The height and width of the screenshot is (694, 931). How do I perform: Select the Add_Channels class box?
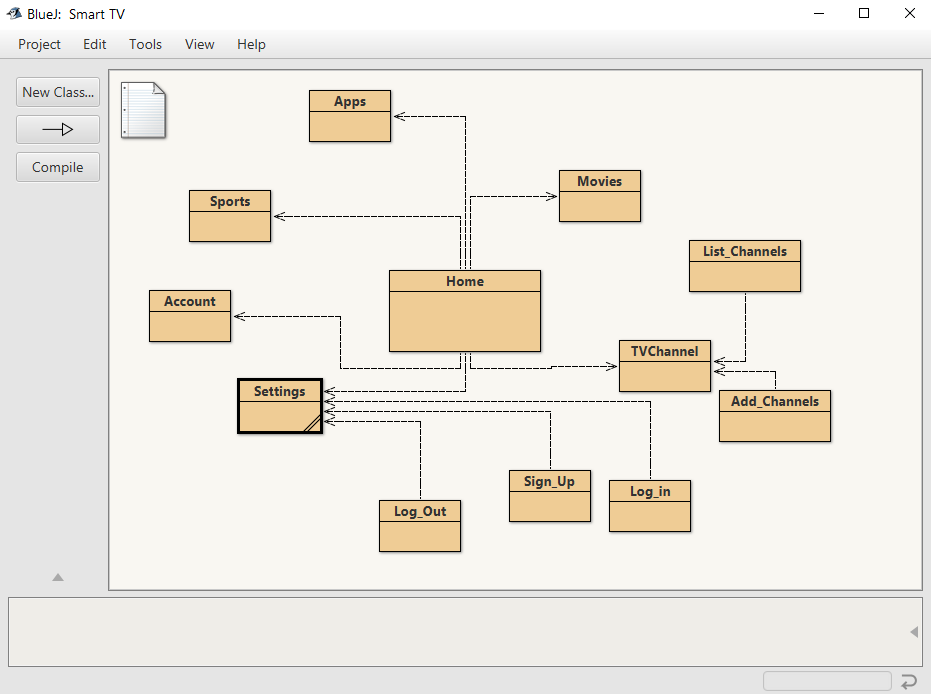(x=775, y=416)
